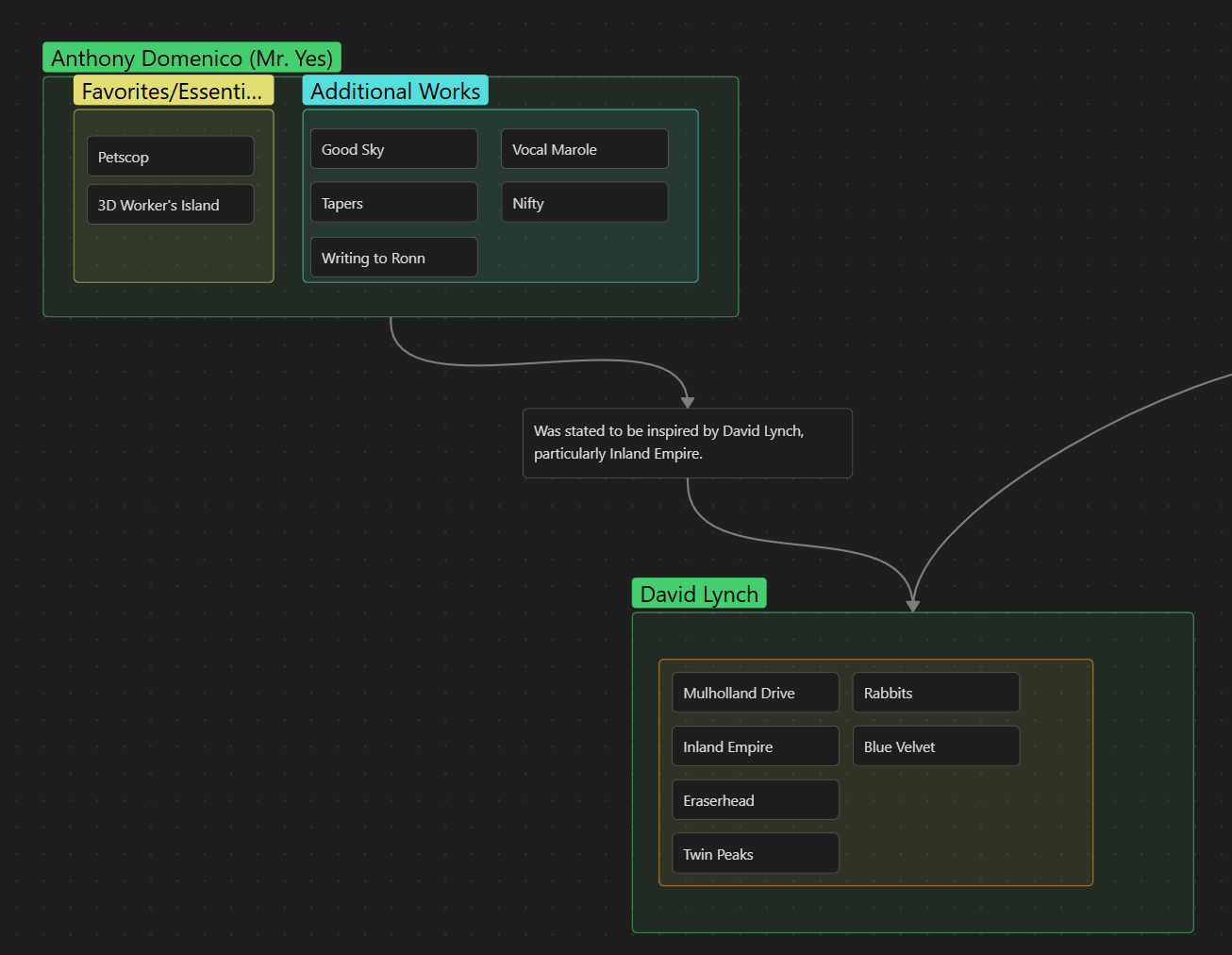Select the Writing to Ronn card
Image resolution: width=1232 pixels, height=955 pixels.
pos(393,258)
